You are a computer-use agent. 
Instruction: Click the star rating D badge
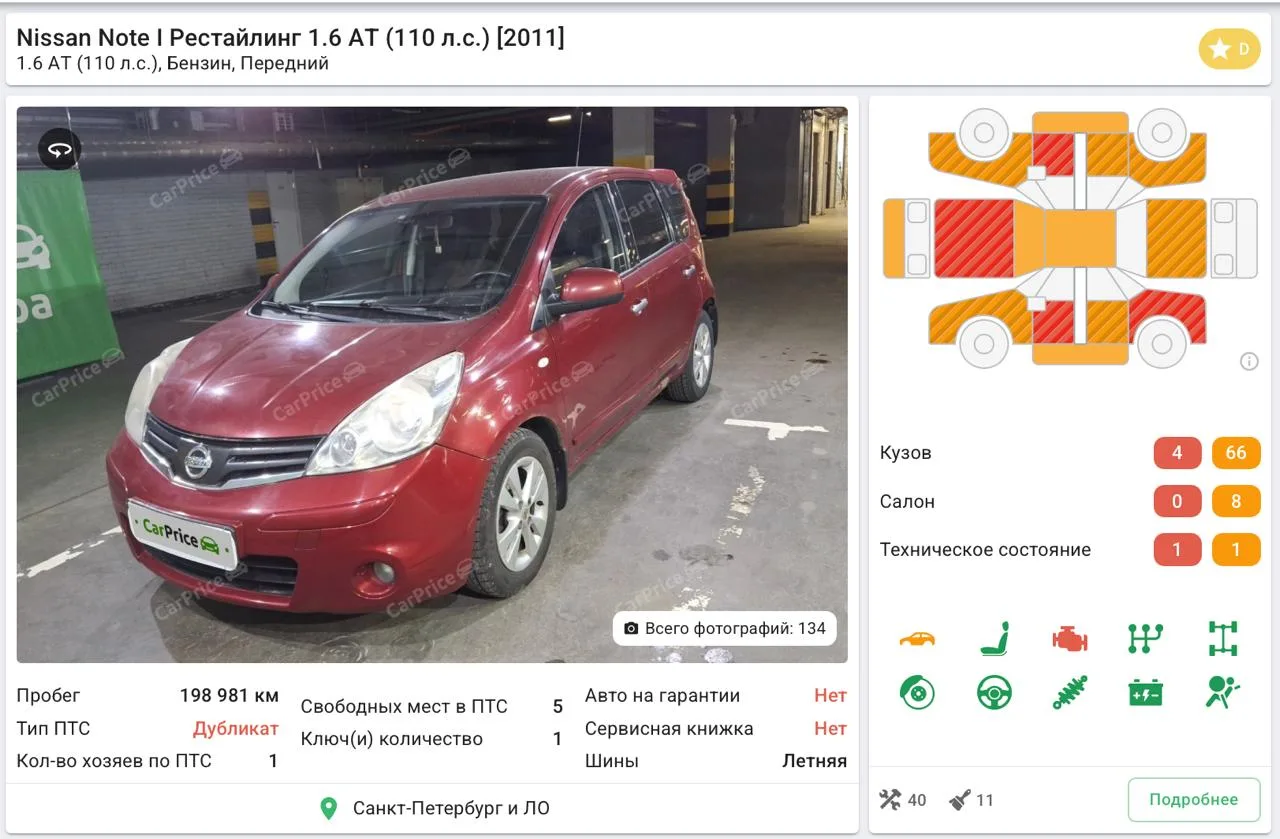(x=1229, y=49)
